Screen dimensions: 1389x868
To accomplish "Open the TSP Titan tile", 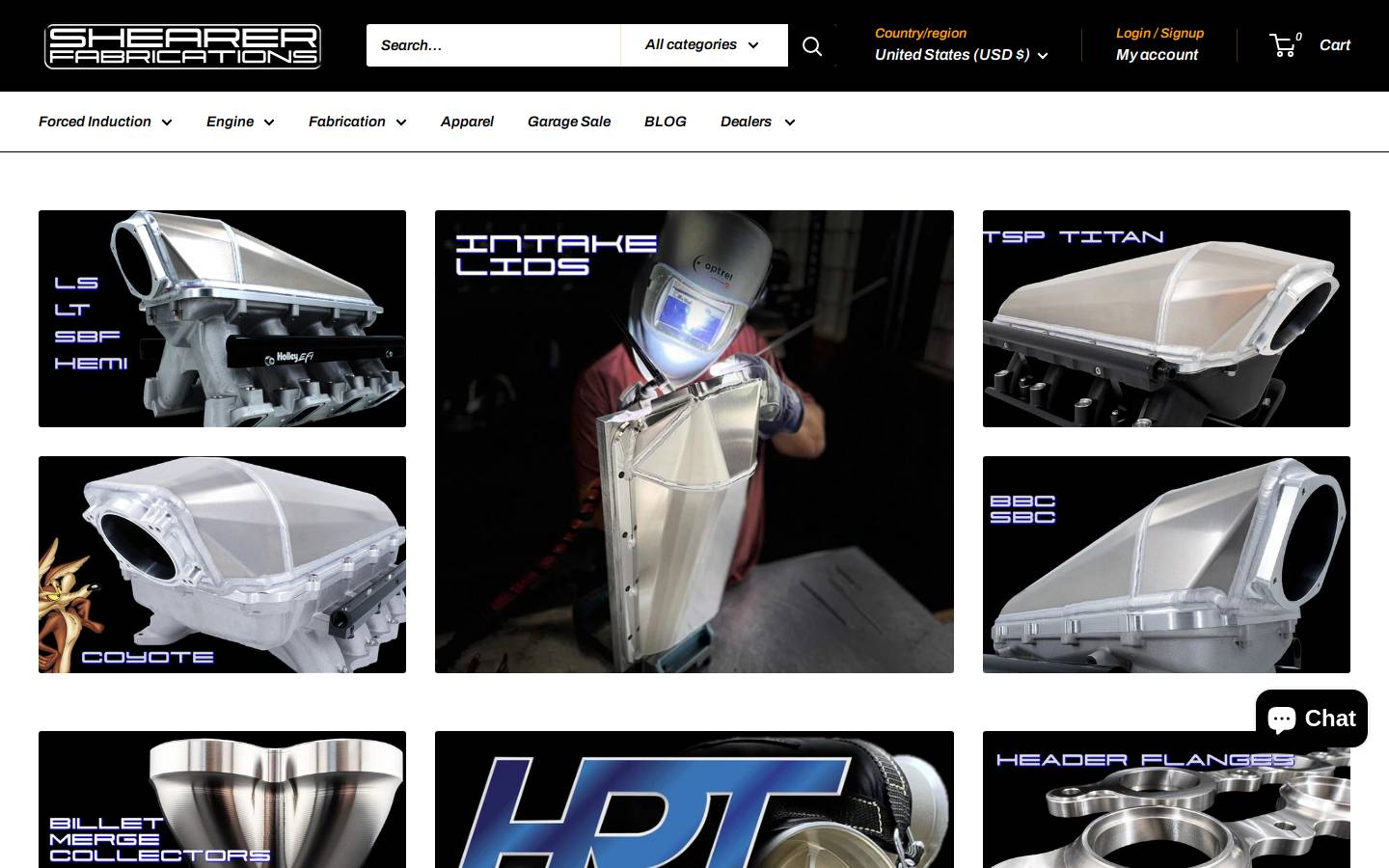I will (1166, 318).
